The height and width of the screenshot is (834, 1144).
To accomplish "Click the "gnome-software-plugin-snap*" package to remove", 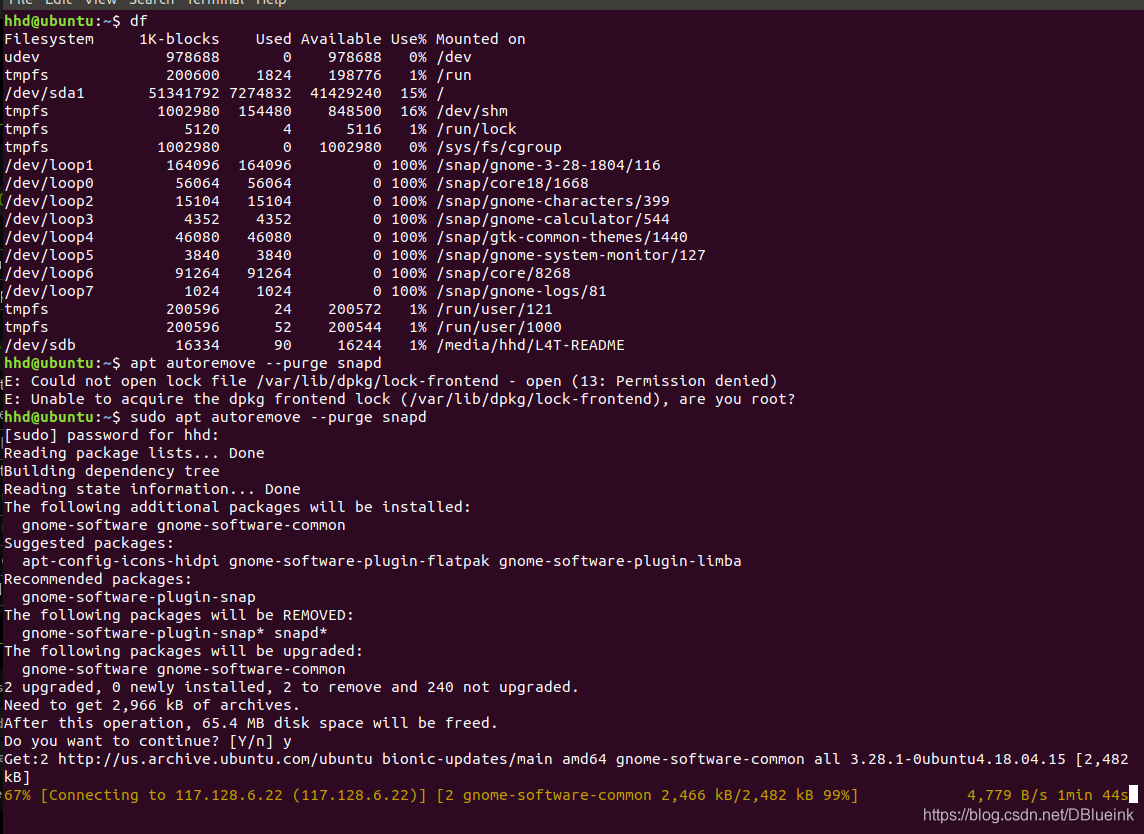I will click(x=143, y=633).
